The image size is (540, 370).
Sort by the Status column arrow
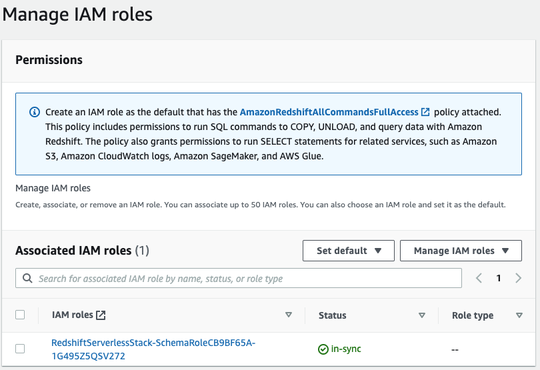[x=422, y=315]
